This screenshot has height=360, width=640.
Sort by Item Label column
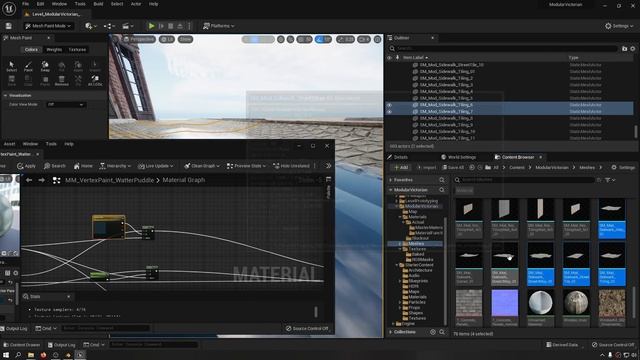point(415,58)
